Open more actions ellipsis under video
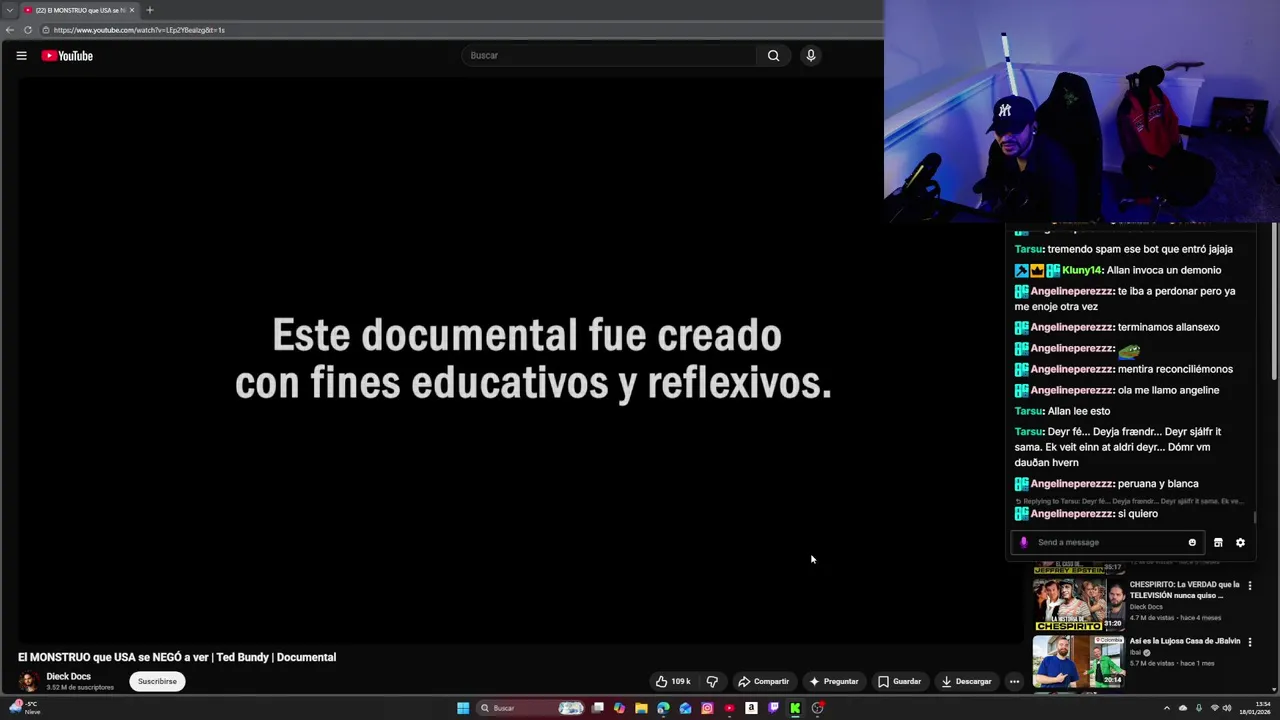 click(x=1014, y=682)
